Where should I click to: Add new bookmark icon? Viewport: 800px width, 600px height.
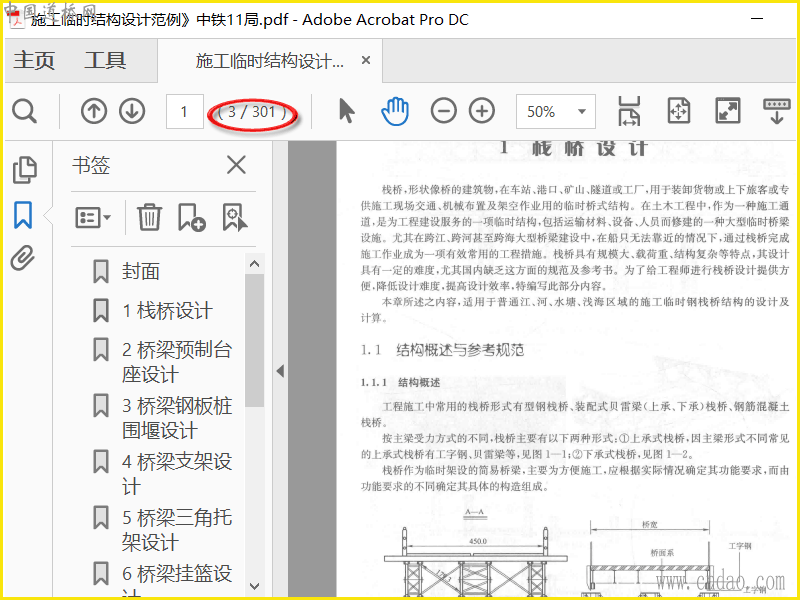coord(191,217)
